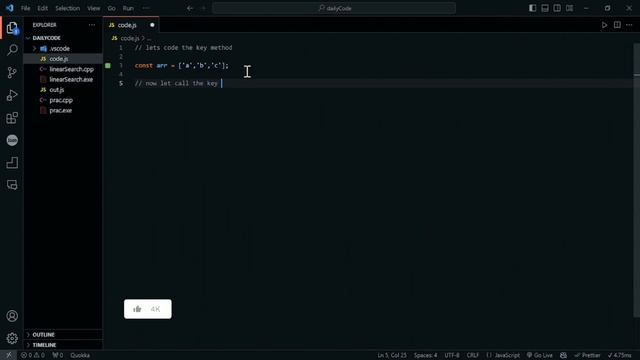Click Ln 5, Col 25 cursor position

pyautogui.click(x=392, y=355)
